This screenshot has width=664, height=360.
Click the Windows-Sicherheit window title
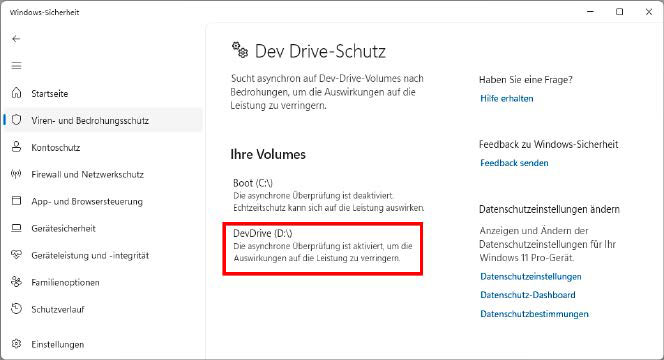click(x=44, y=12)
